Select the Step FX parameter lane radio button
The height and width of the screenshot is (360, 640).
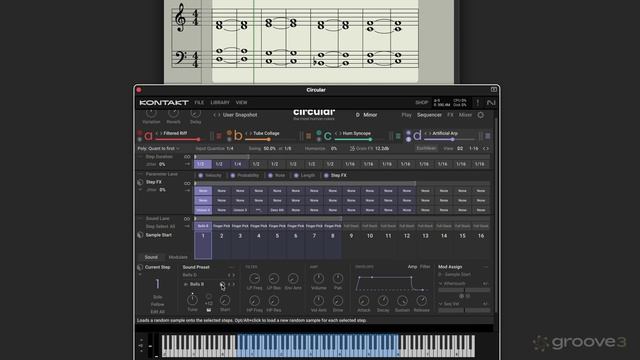[x=326, y=176]
